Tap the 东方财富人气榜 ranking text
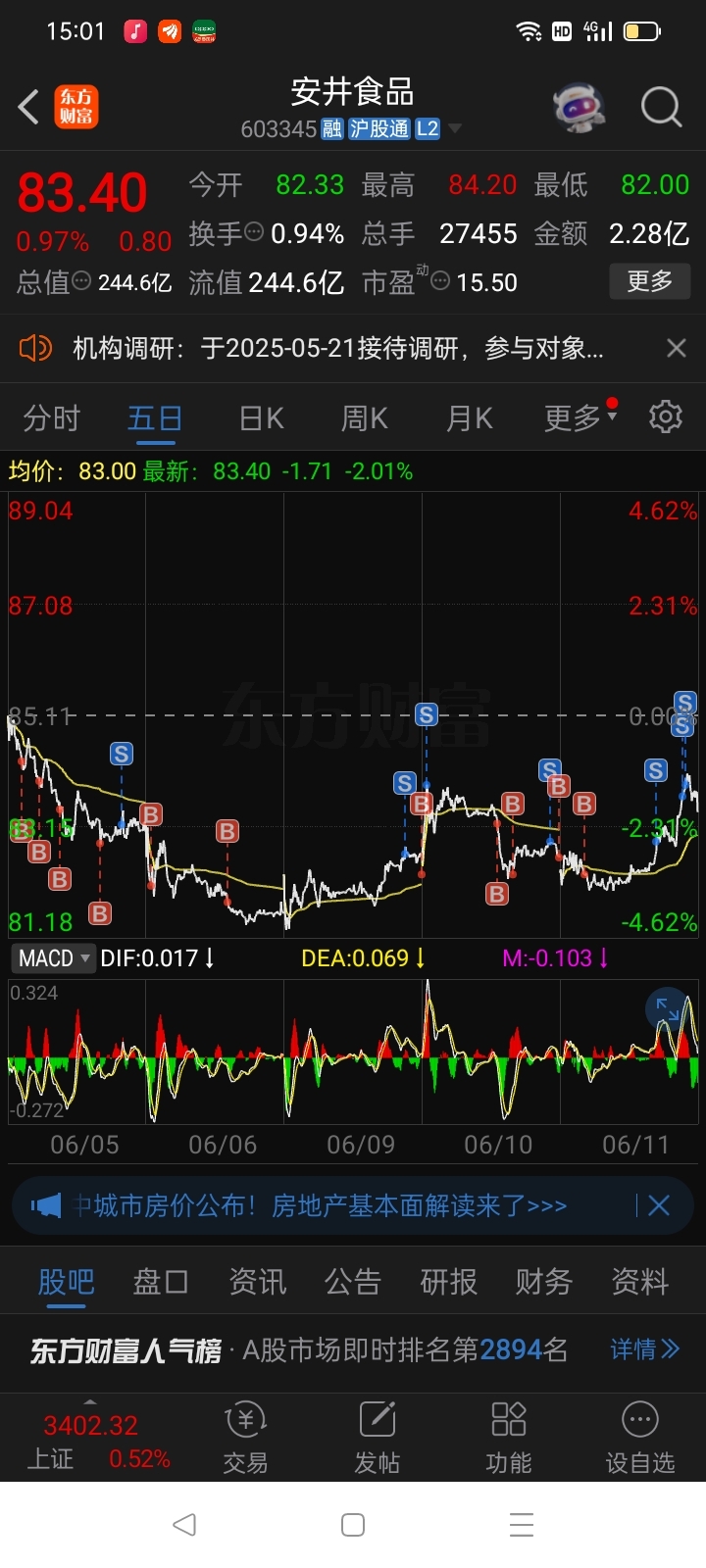 pos(126,1350)
